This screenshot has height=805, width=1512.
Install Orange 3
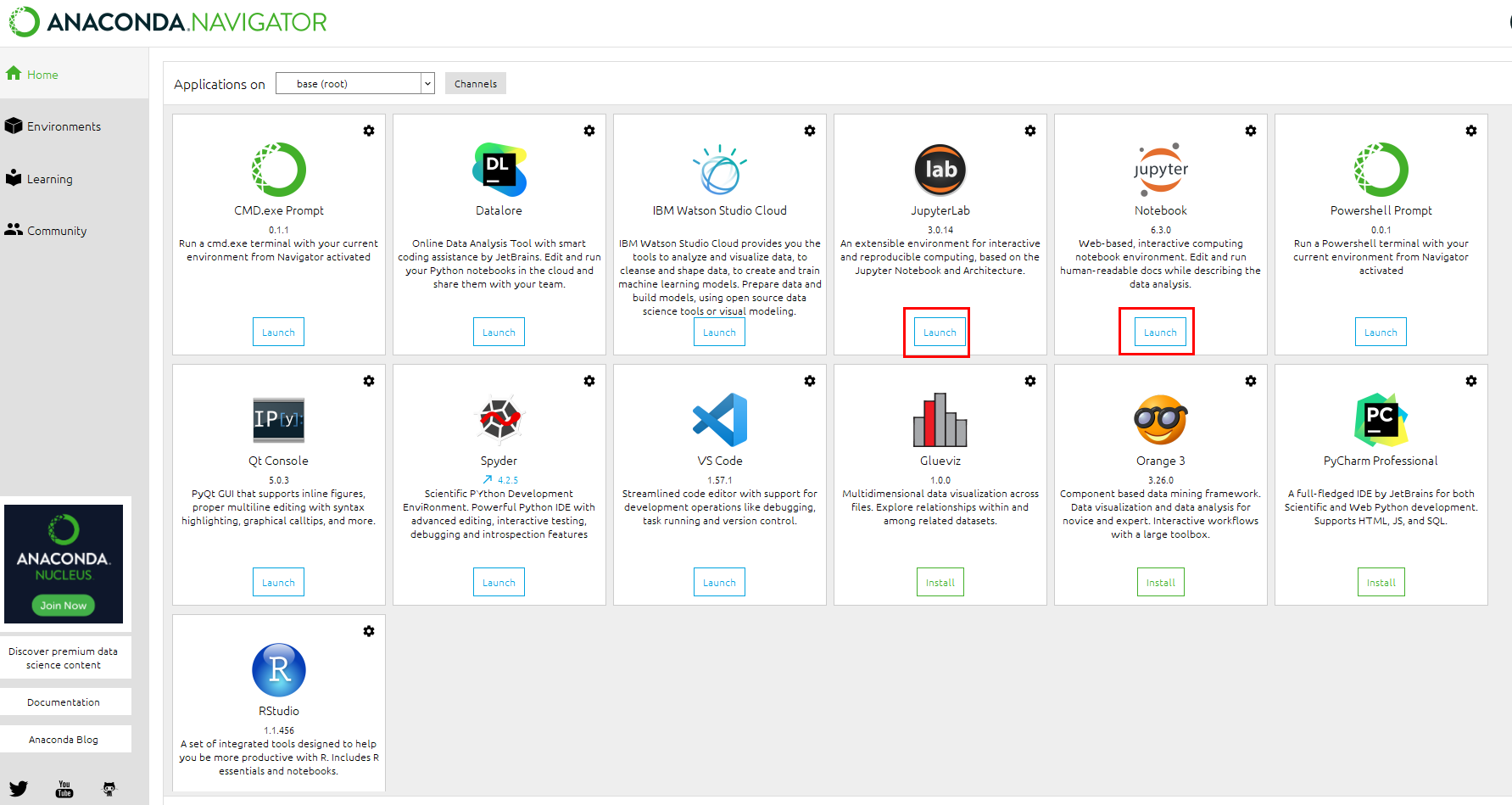[x=1161, y=582]
